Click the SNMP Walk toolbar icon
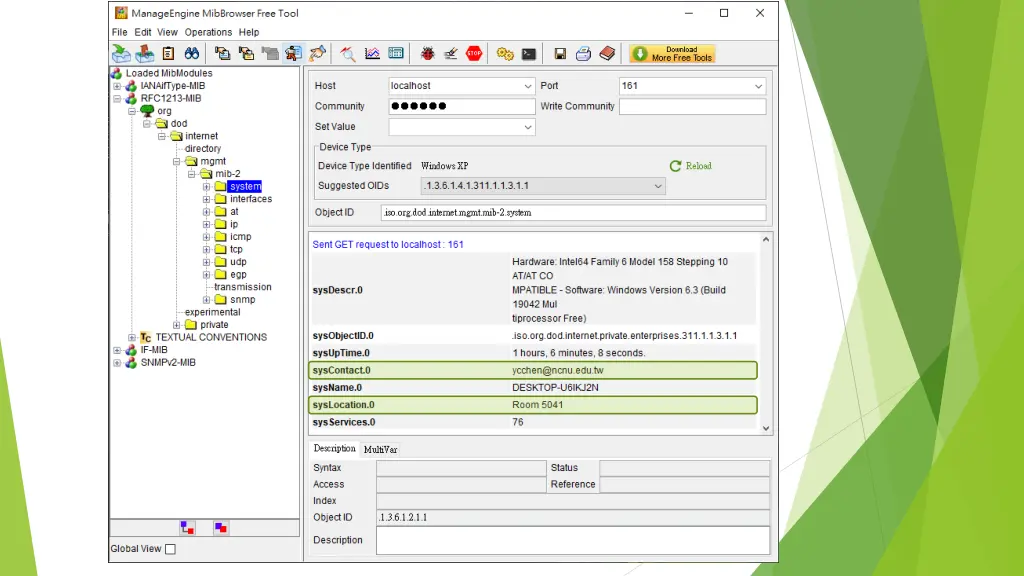Viewport: 1024px width, 576px height. pyautogui.click(x=293, y=54)
